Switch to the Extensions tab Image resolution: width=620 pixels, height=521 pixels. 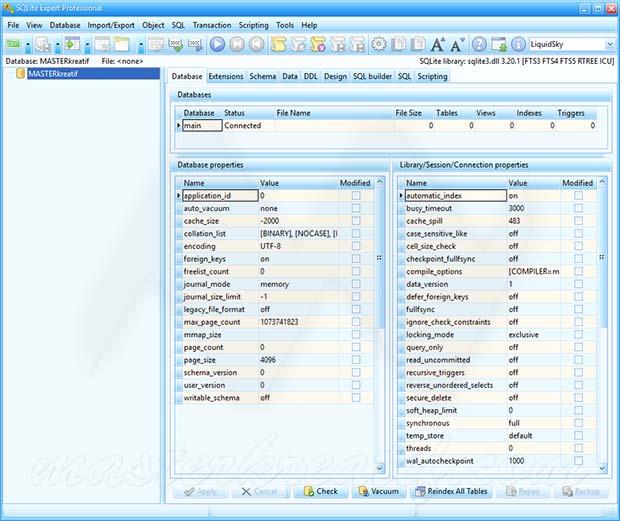[226, 76]
